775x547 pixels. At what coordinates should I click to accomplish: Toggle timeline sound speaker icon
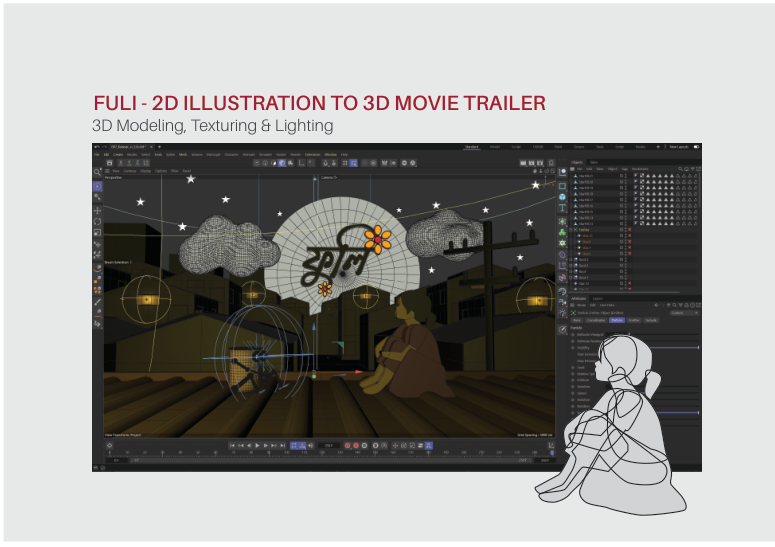[x=310, y=446]
